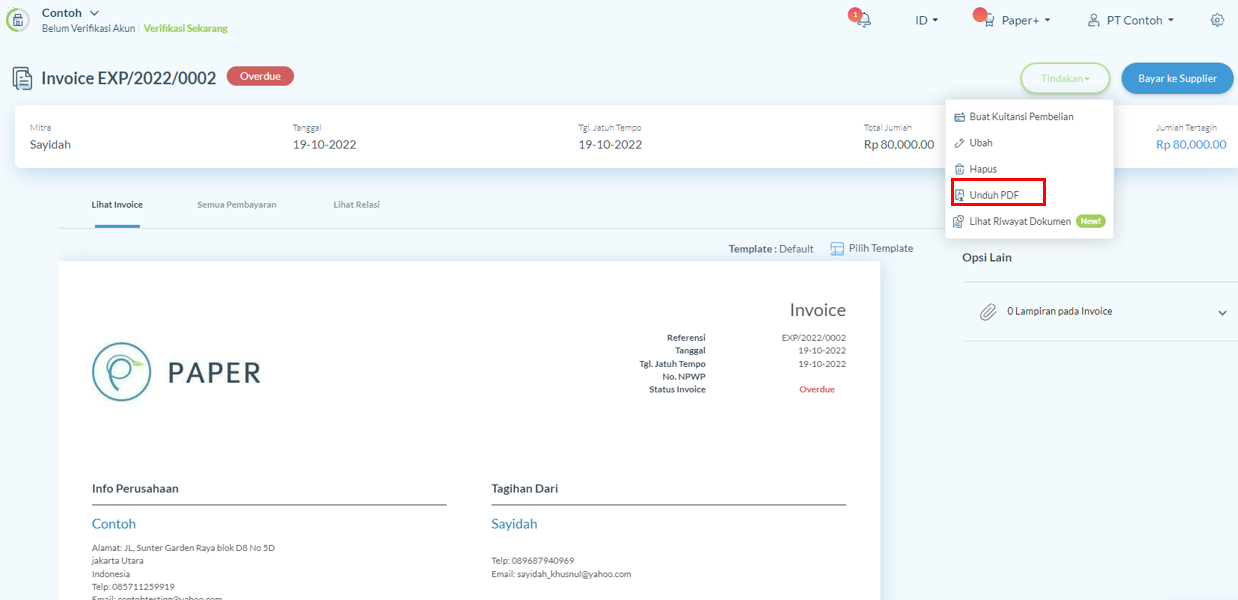Click the Template : Default label
This screenshot has width=1238, height=600.
pyautogui.click(x=771, y=249)
